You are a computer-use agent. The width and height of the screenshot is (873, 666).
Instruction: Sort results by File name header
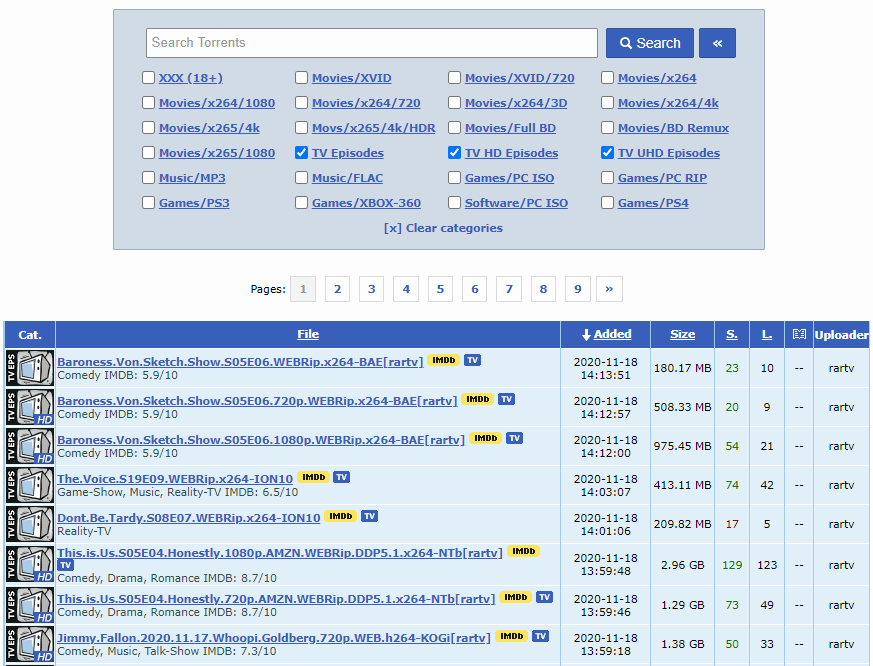[308, 334]
